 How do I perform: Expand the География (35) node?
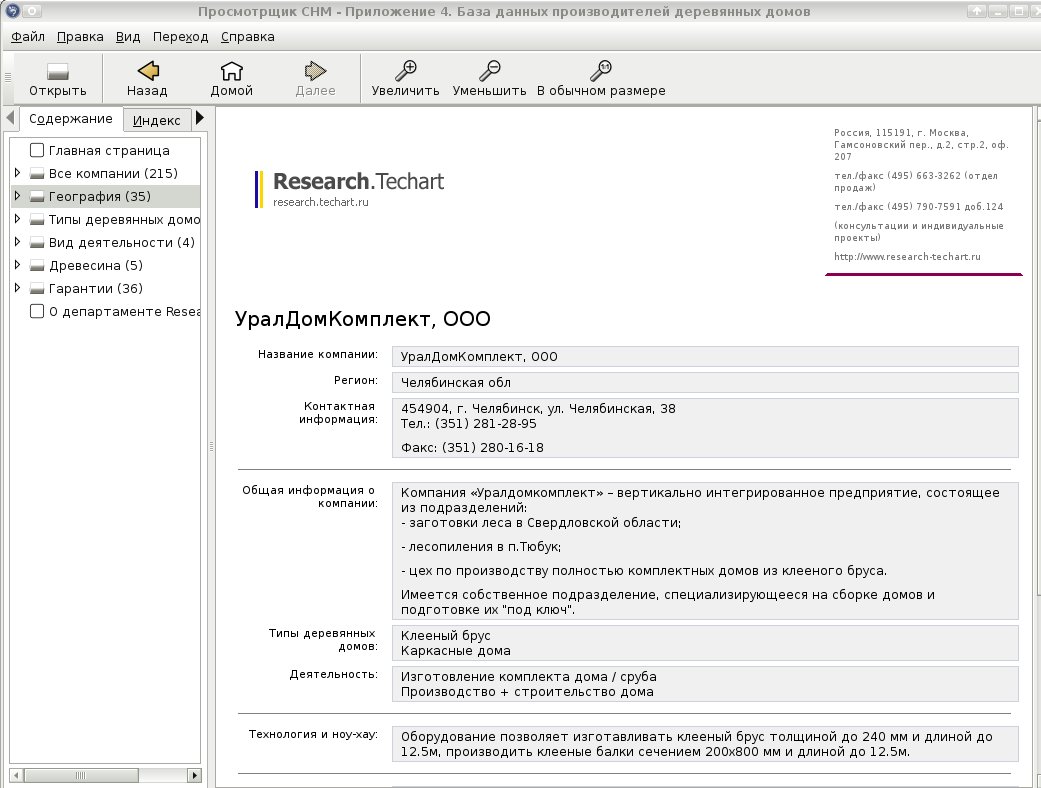(x=17, y=196)
